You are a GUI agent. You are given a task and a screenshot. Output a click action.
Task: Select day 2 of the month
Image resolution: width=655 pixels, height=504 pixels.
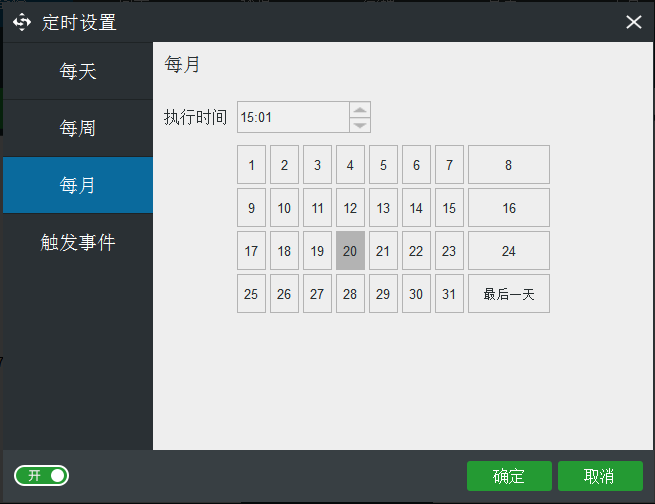click(284, 165)
